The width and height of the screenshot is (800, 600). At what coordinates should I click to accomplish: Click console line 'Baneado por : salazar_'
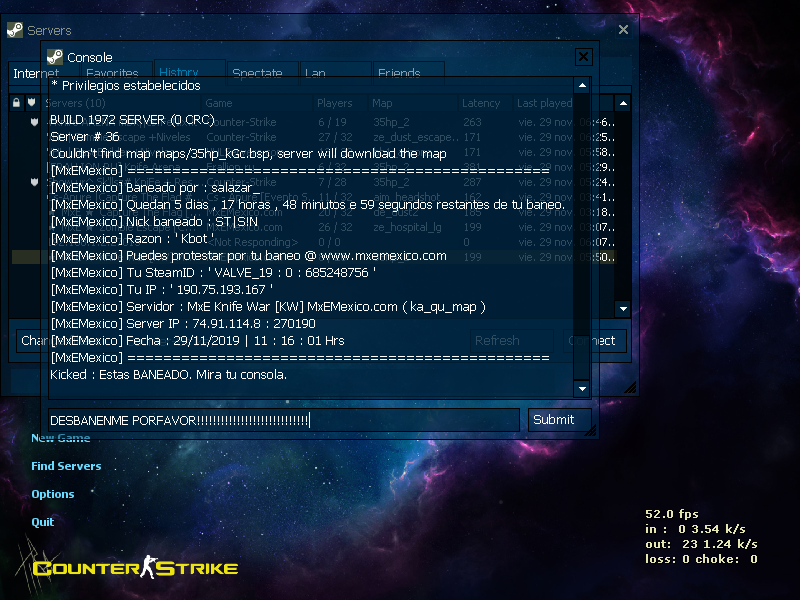(155, 187)
